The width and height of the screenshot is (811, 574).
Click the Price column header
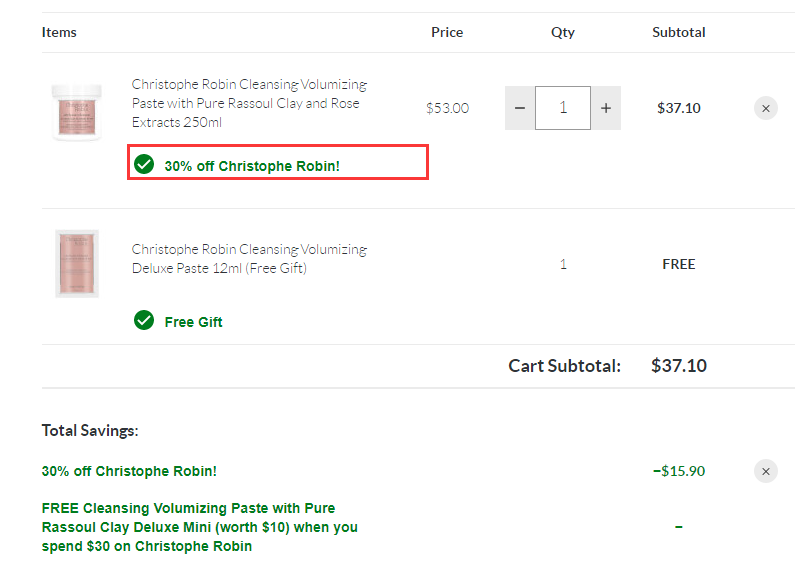tap(447, 32)
